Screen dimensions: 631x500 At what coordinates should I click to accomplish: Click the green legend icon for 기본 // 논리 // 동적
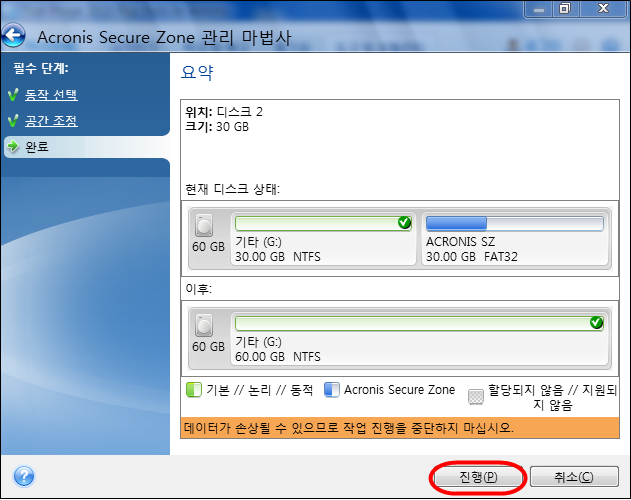[x=194, y=390]
